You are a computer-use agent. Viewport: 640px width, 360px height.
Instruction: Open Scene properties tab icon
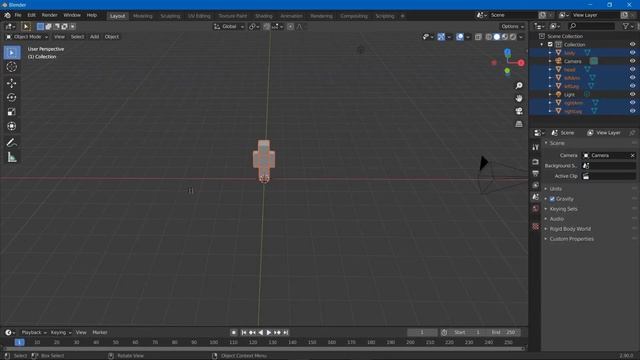tap(536, 197)
